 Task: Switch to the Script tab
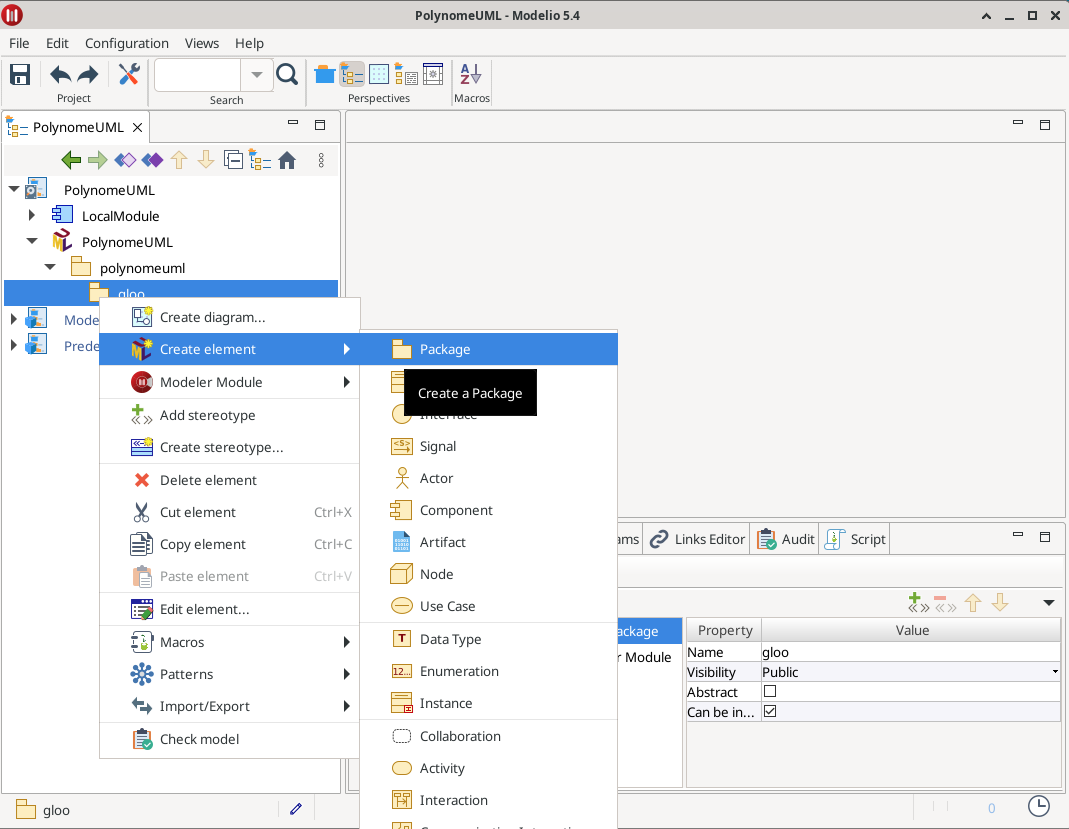855,539
